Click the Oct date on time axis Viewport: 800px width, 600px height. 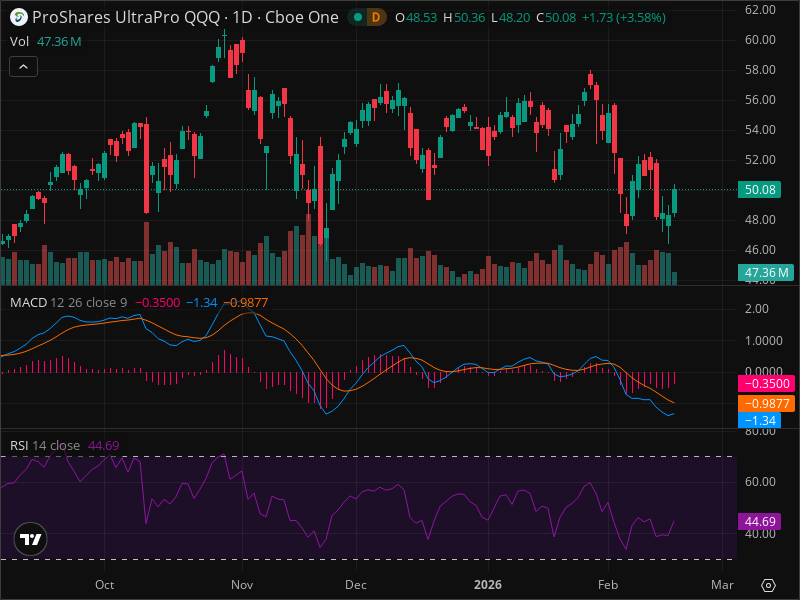click(x=105, y=585)
